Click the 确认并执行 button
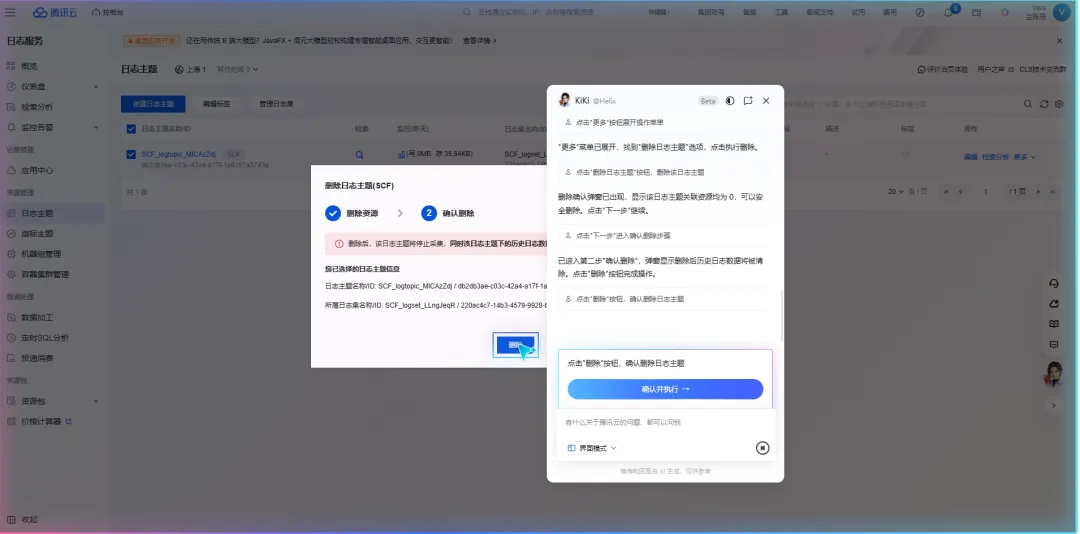 (665, 389)
